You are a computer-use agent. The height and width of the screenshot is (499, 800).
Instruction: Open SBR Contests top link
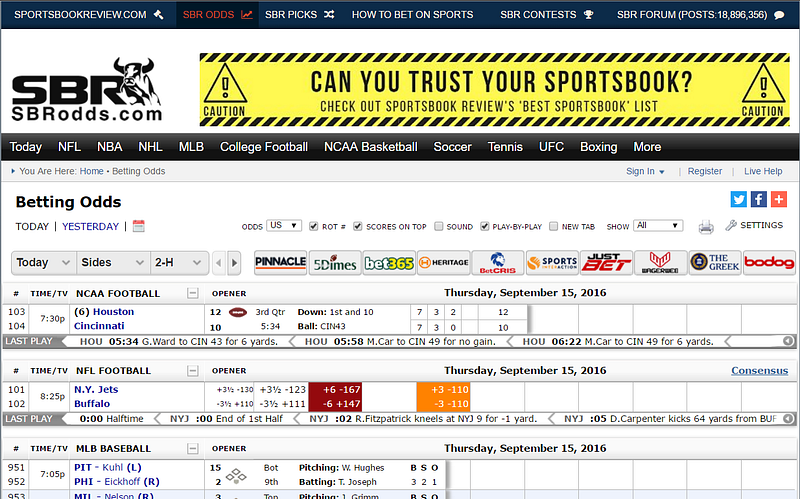pos(546,15)
